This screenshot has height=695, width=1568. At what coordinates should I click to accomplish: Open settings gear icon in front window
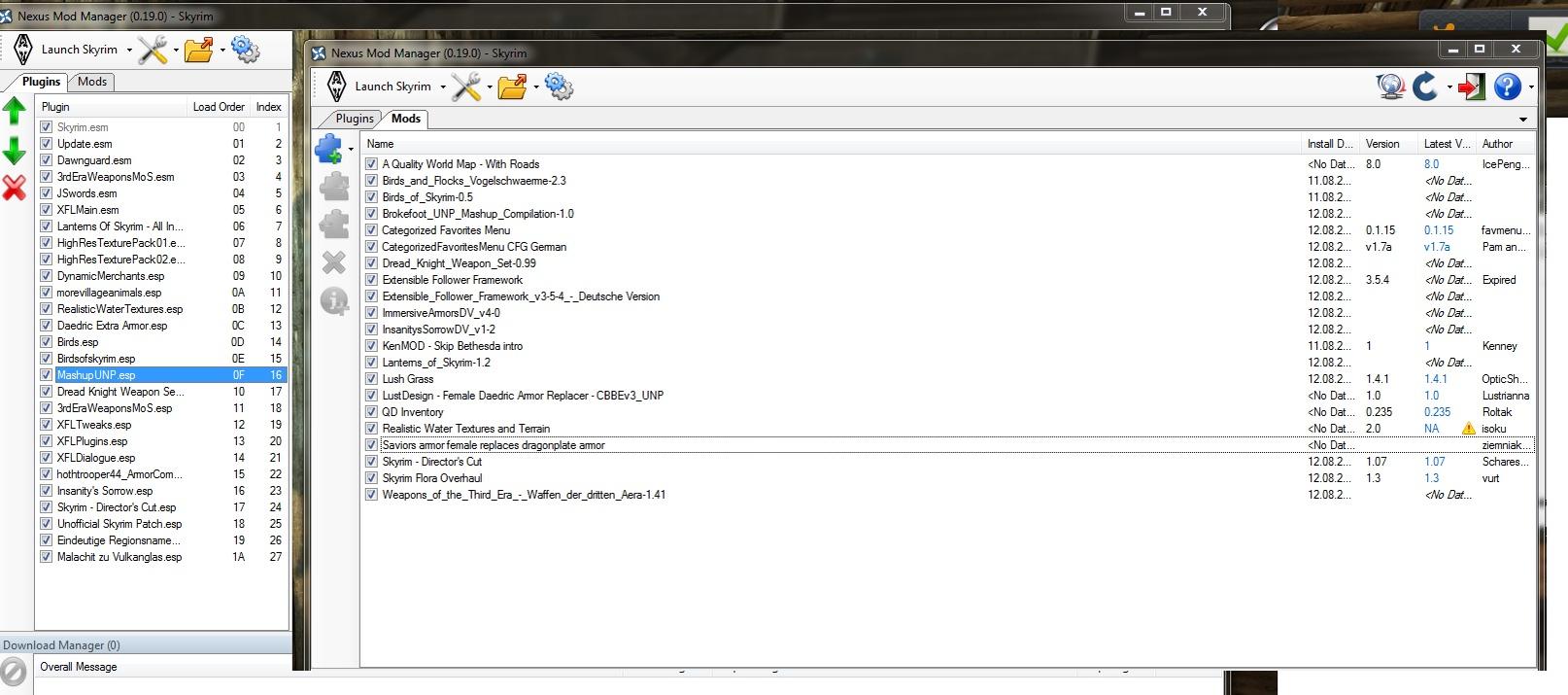click(x=559, y=87)
